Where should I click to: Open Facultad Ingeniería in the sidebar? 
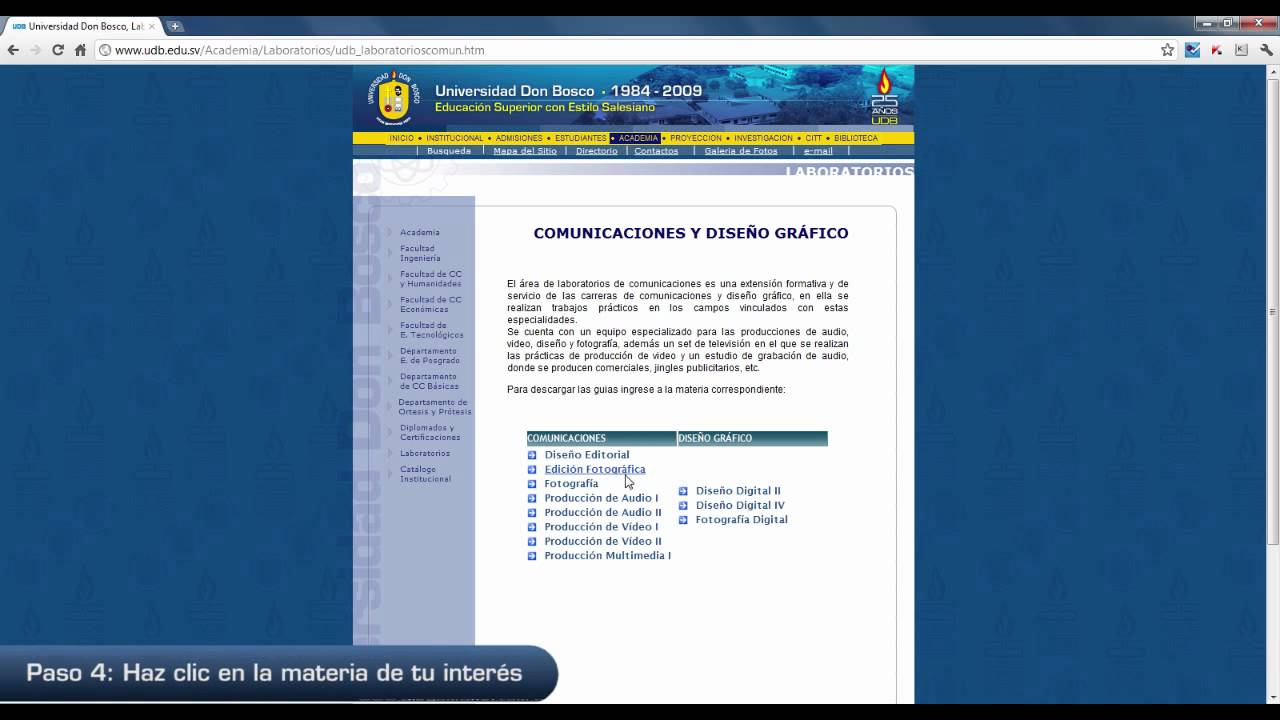420,253
